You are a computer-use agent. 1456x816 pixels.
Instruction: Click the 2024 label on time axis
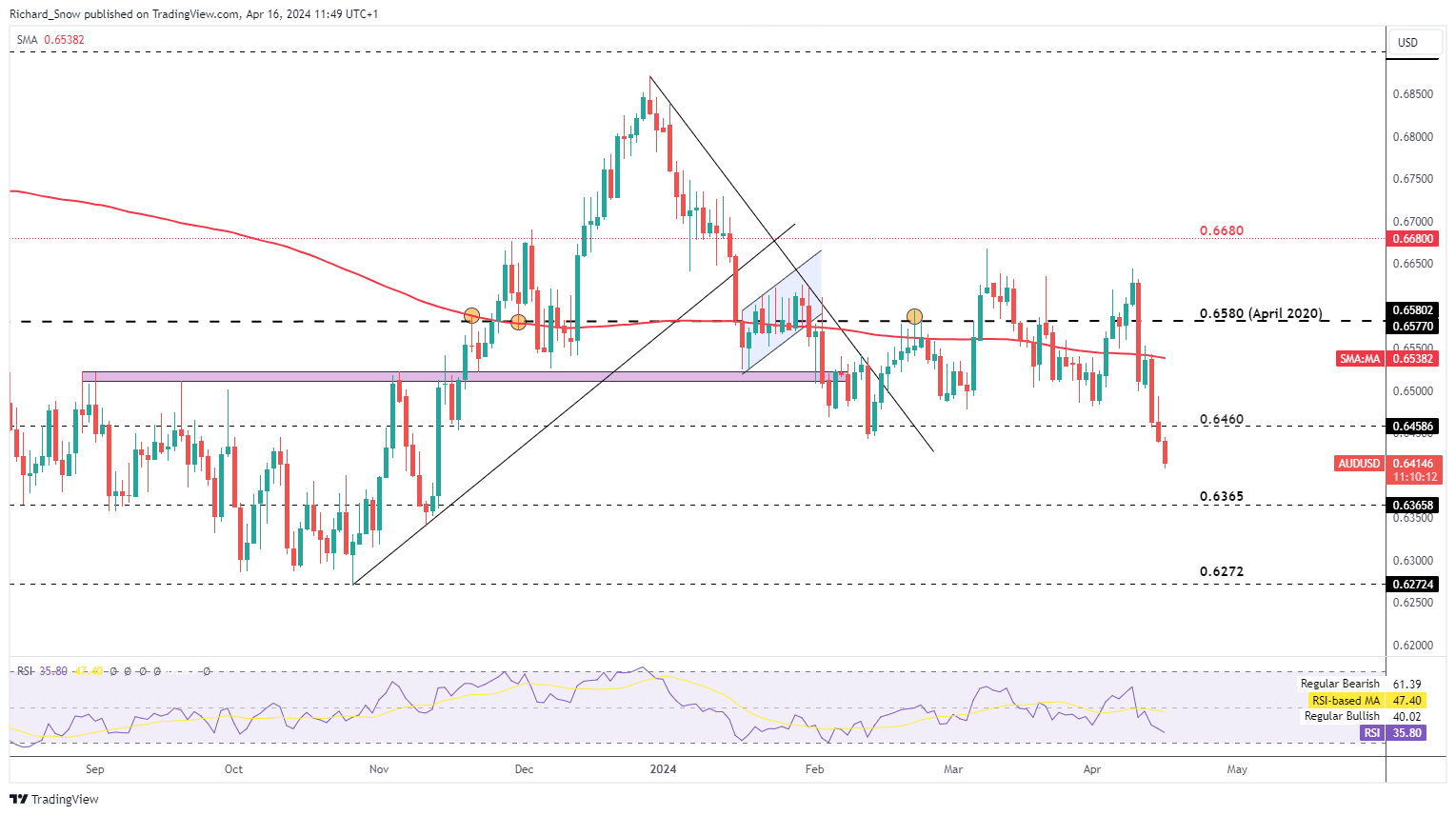[663, 769]
